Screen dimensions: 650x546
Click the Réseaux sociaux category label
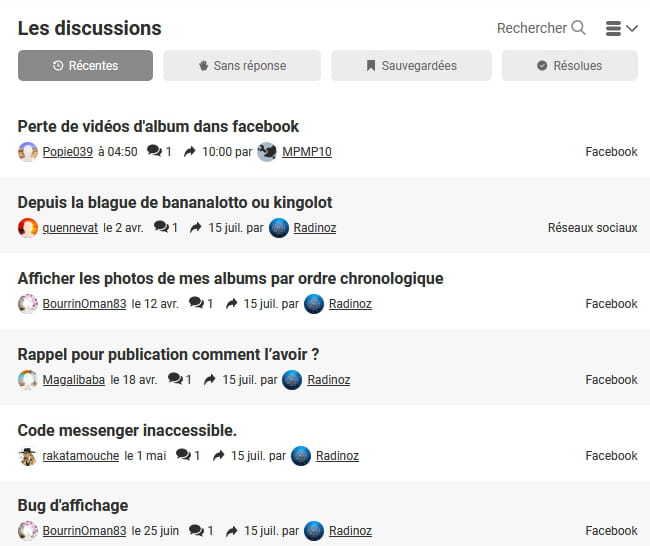tap(592, 228)
